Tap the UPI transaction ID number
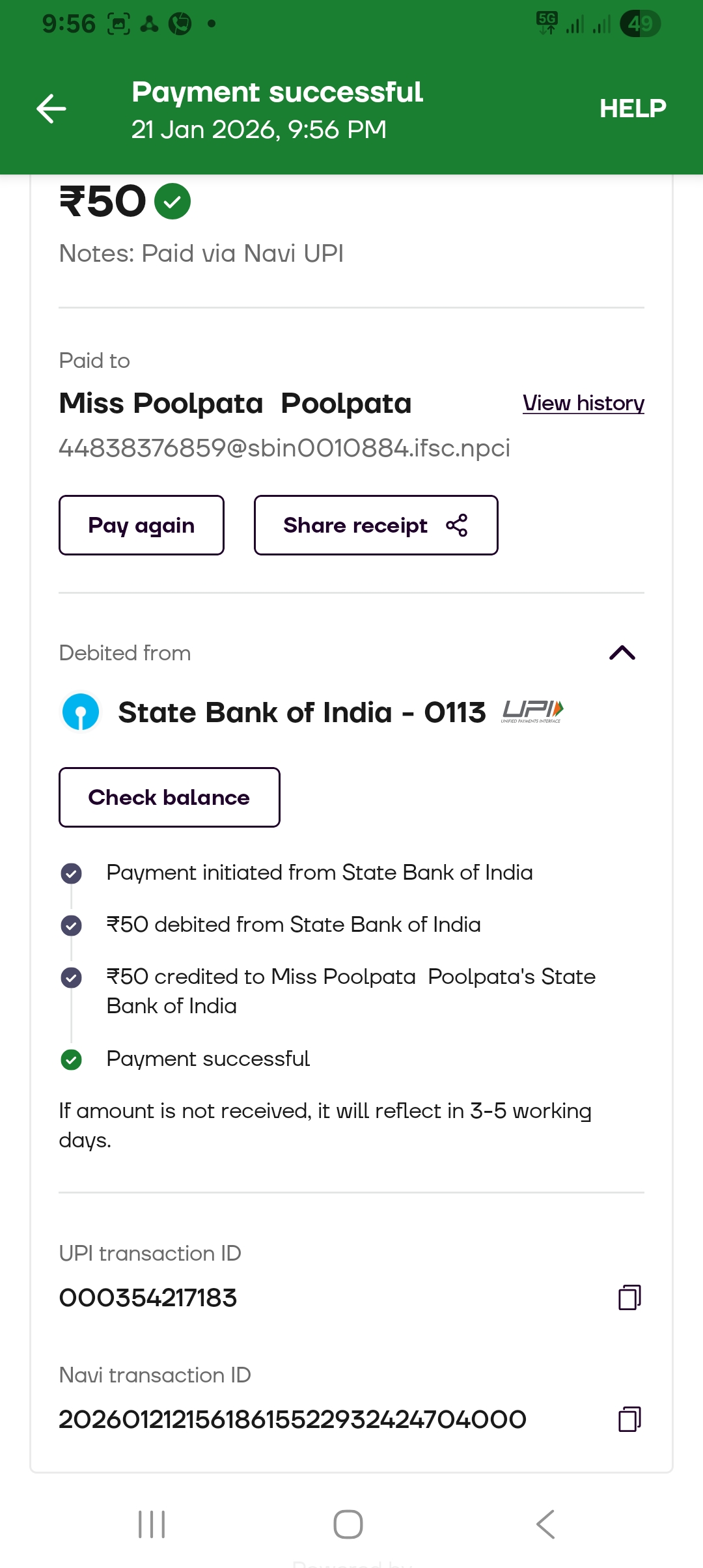Screen dimensions: 703x1568 148,1298
